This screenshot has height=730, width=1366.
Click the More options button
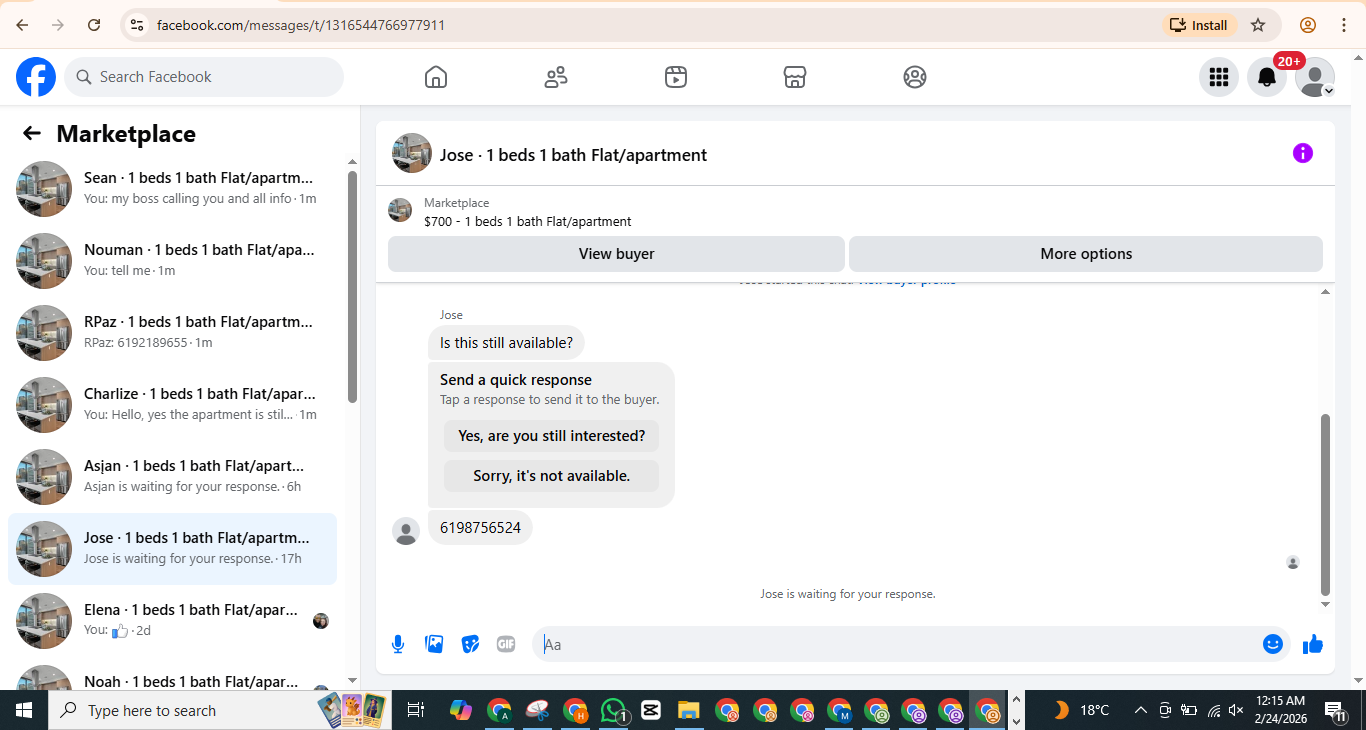(x=1086, y=254)
